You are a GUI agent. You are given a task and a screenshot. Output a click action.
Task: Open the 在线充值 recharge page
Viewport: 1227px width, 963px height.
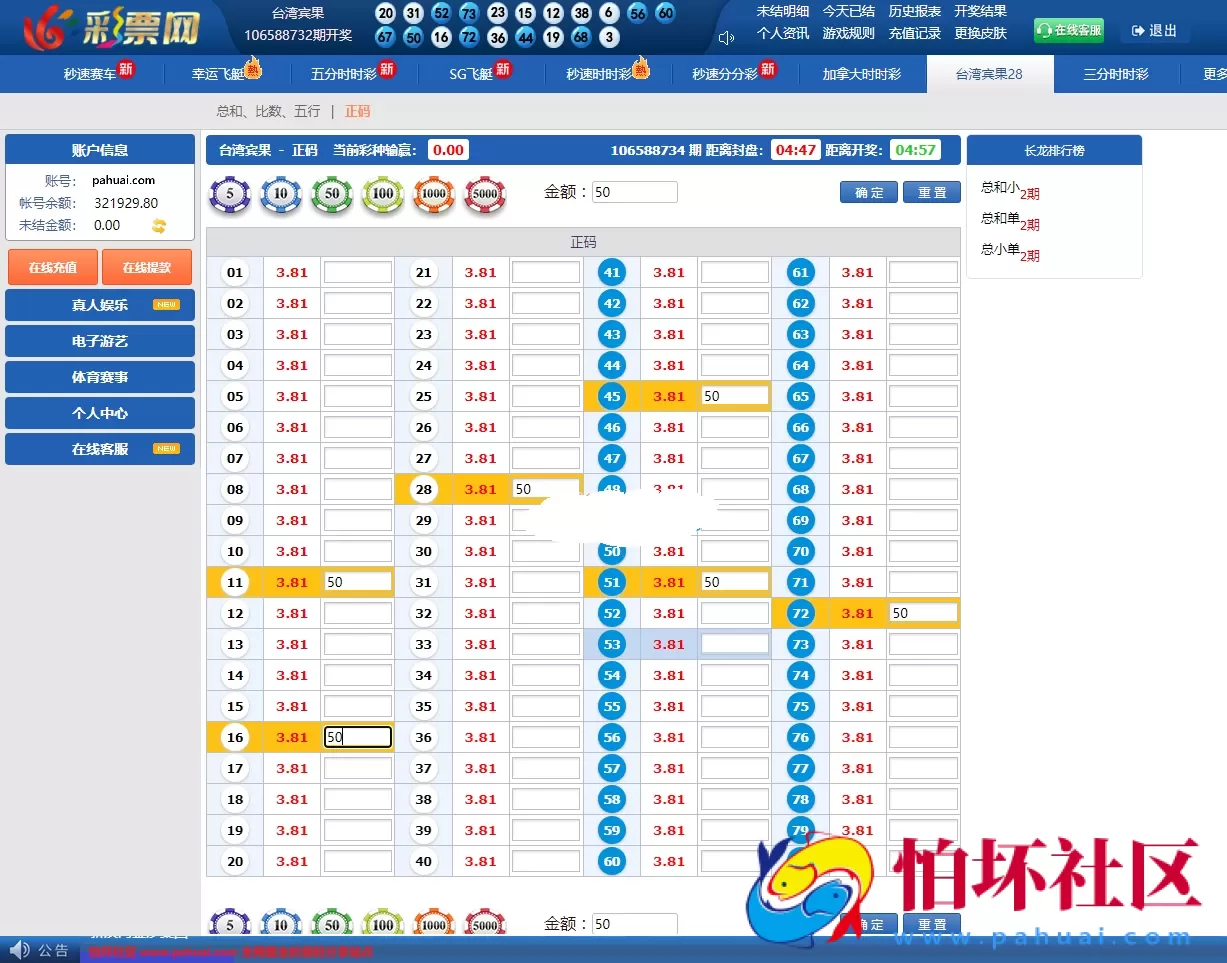(52, 267)
